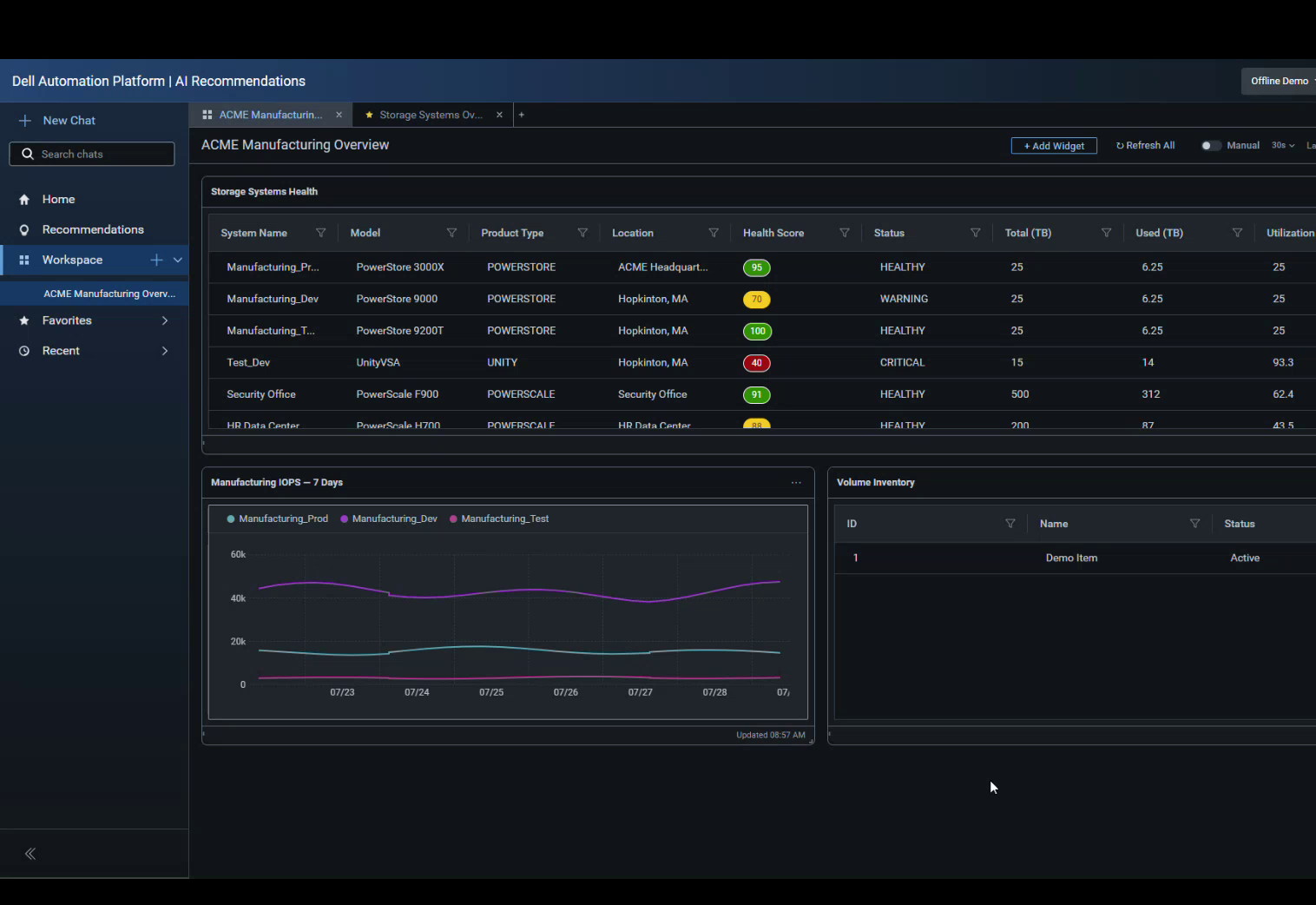Filter the Volume Inventory Name column
1316x905 pixels.
(1194, 524)
